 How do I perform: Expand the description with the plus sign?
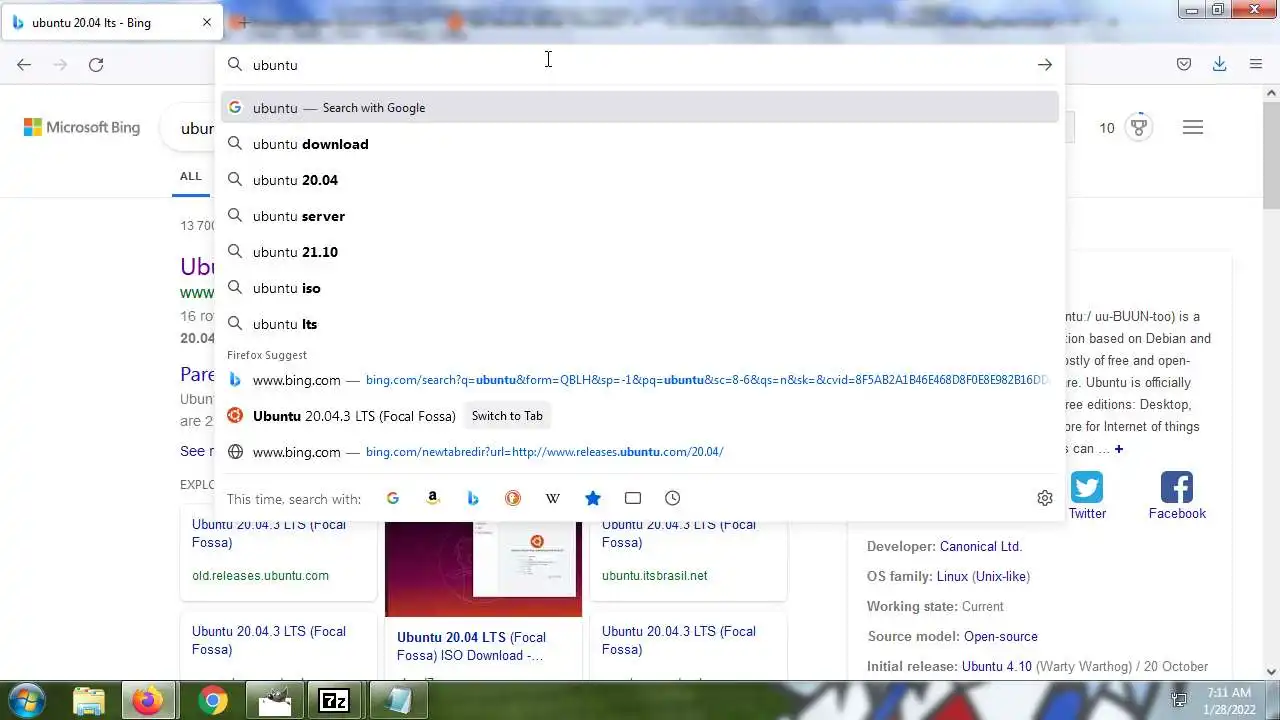click(1119, 449)
